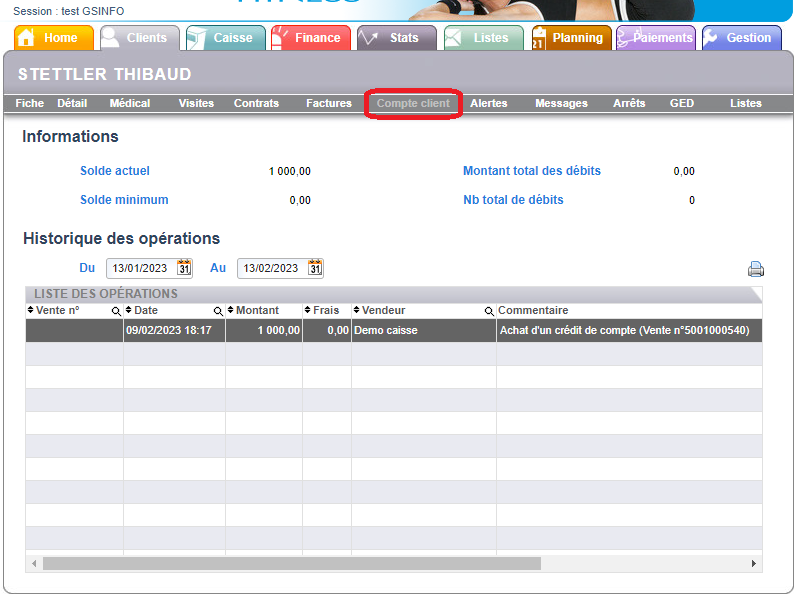Click the Du start date field

[141, 268]
